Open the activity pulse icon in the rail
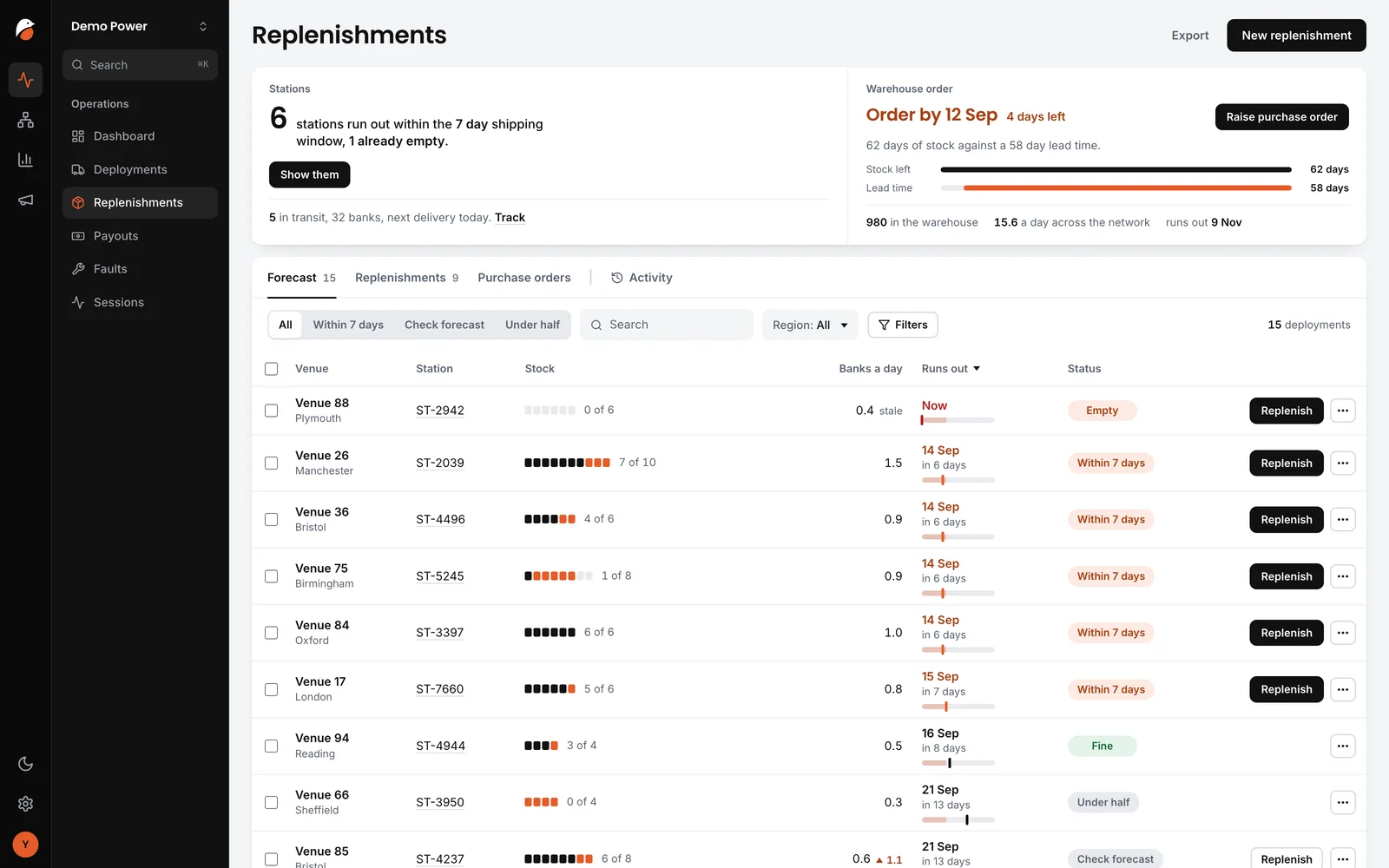 [25, 80]
